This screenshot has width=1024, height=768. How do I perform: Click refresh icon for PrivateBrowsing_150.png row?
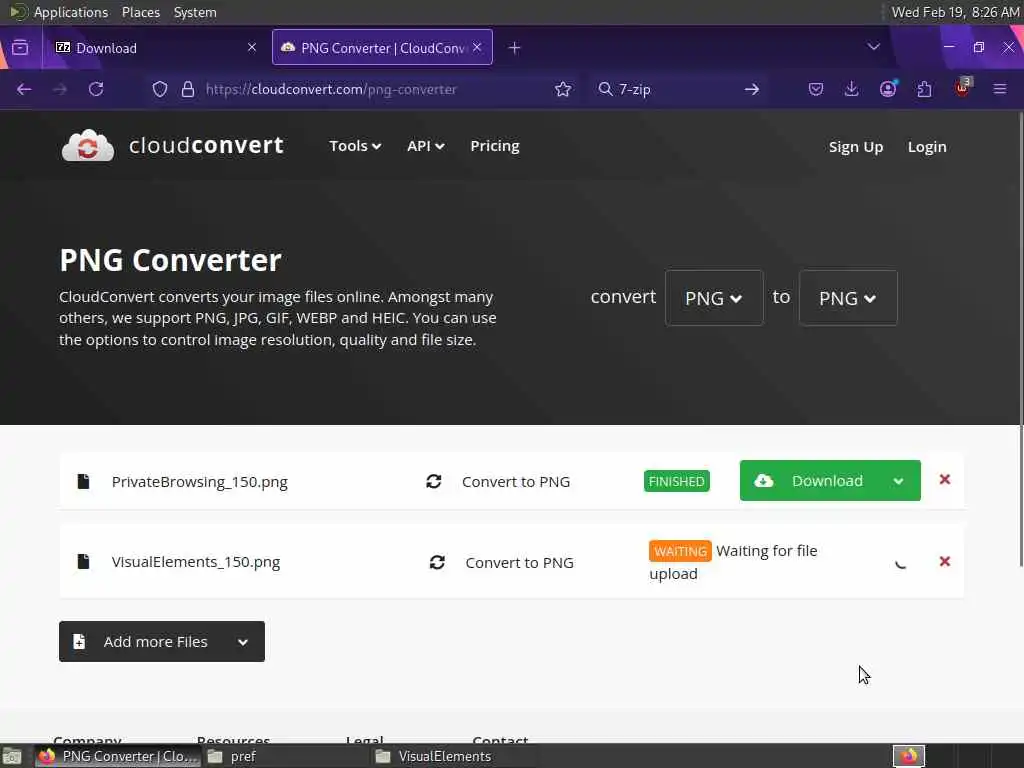(434, 481)
